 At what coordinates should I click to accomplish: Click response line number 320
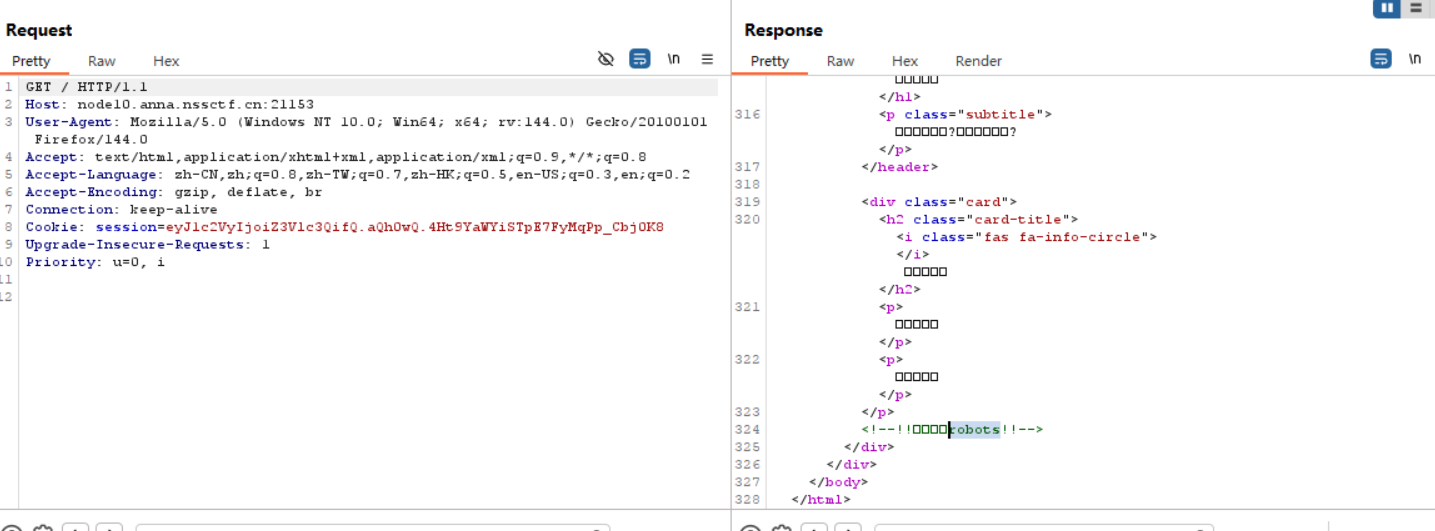(x=747, y=219)
